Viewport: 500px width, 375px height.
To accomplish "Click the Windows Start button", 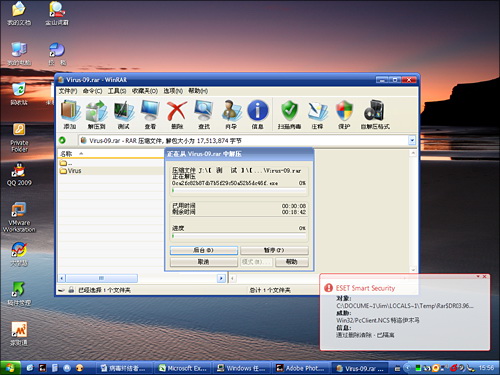I will tap(10, 368).
